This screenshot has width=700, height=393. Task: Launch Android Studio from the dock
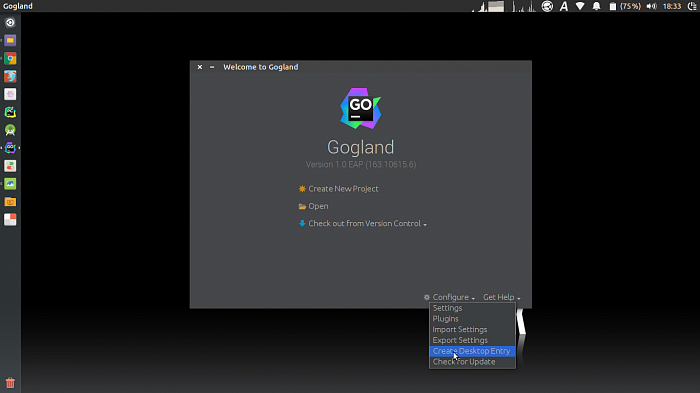pos(10,130)
